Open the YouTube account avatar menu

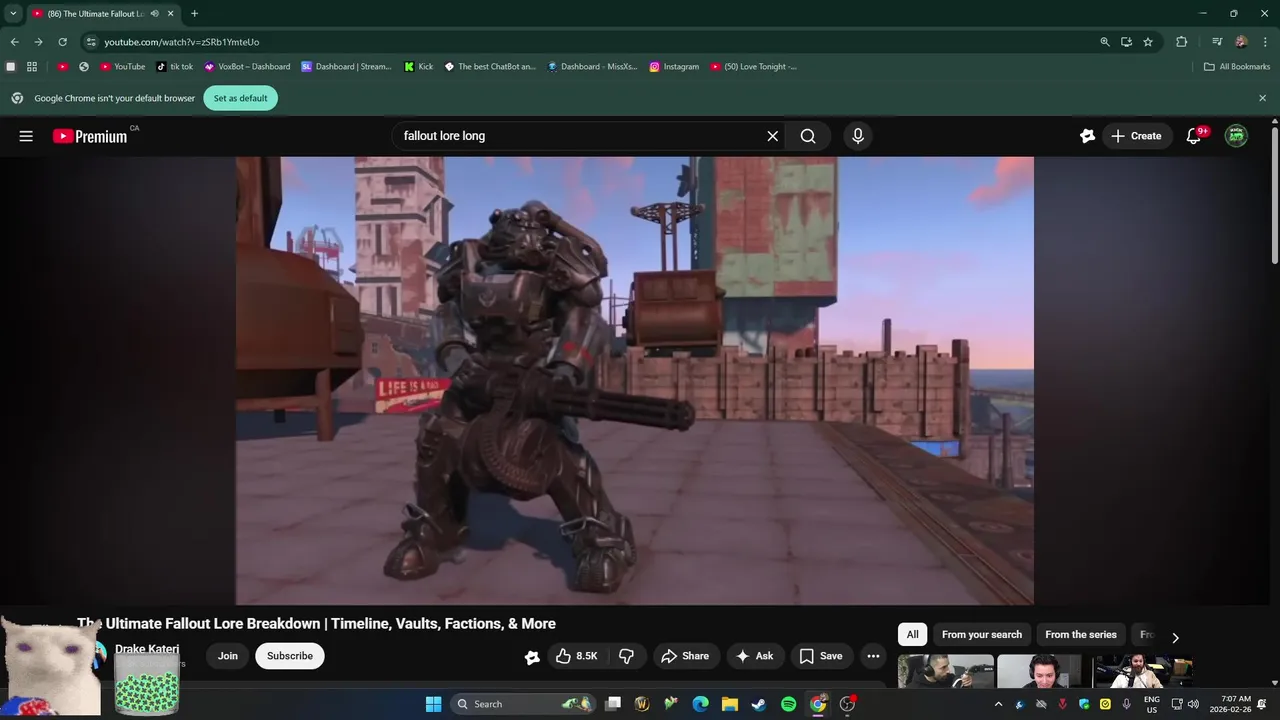(x=1237, y=136)
